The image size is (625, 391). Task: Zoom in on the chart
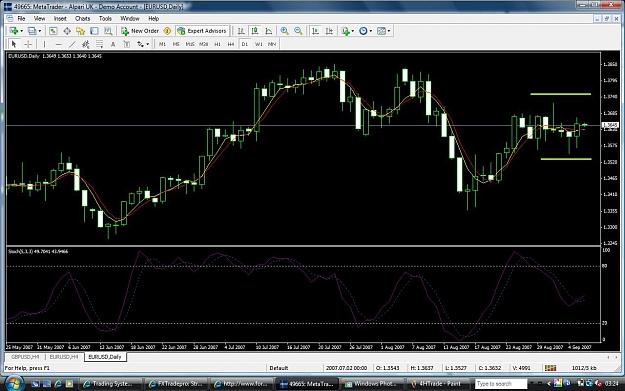[285, 31]
